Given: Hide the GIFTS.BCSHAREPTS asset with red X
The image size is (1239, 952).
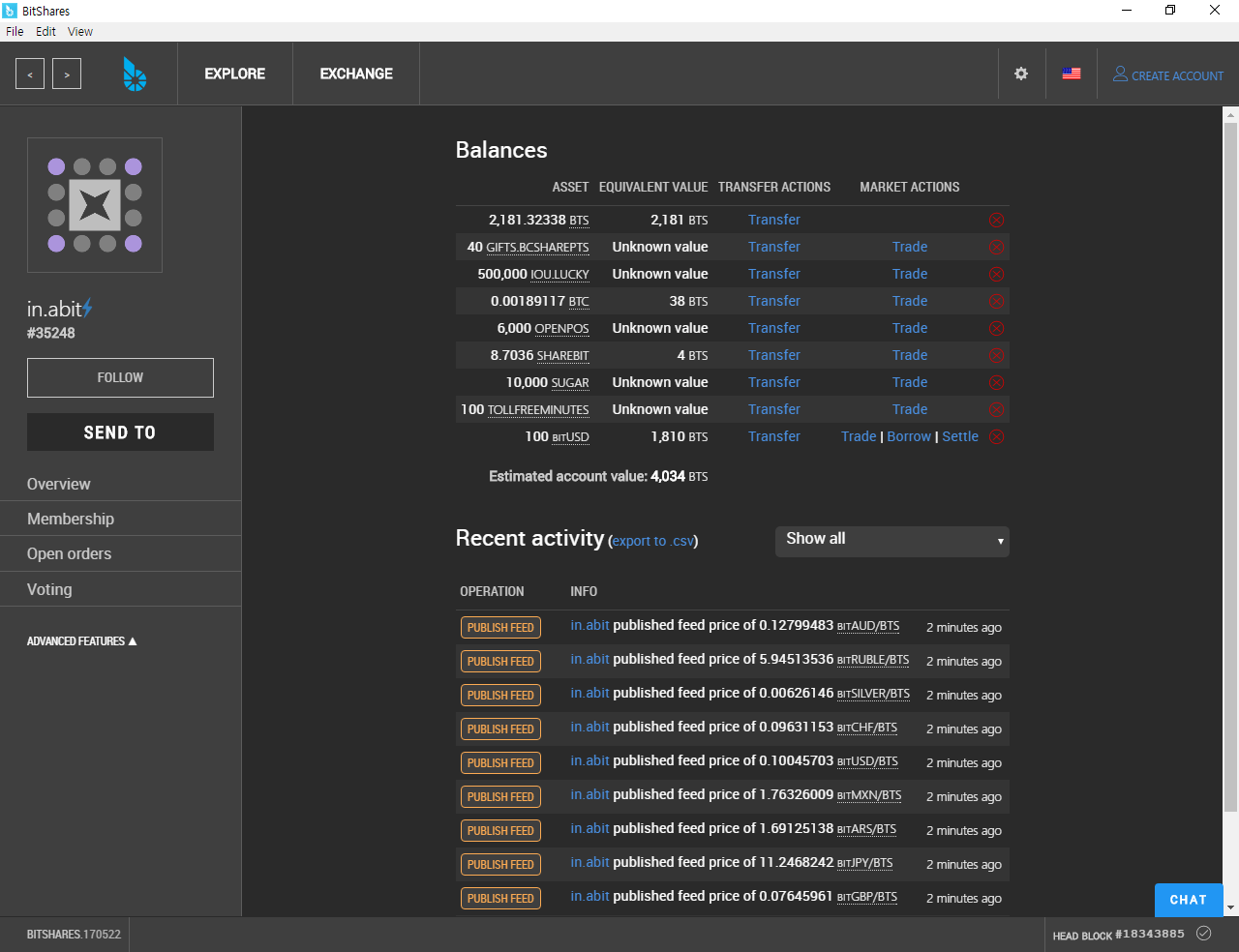Looking at the screenshot, I should (x=996, y=247).
